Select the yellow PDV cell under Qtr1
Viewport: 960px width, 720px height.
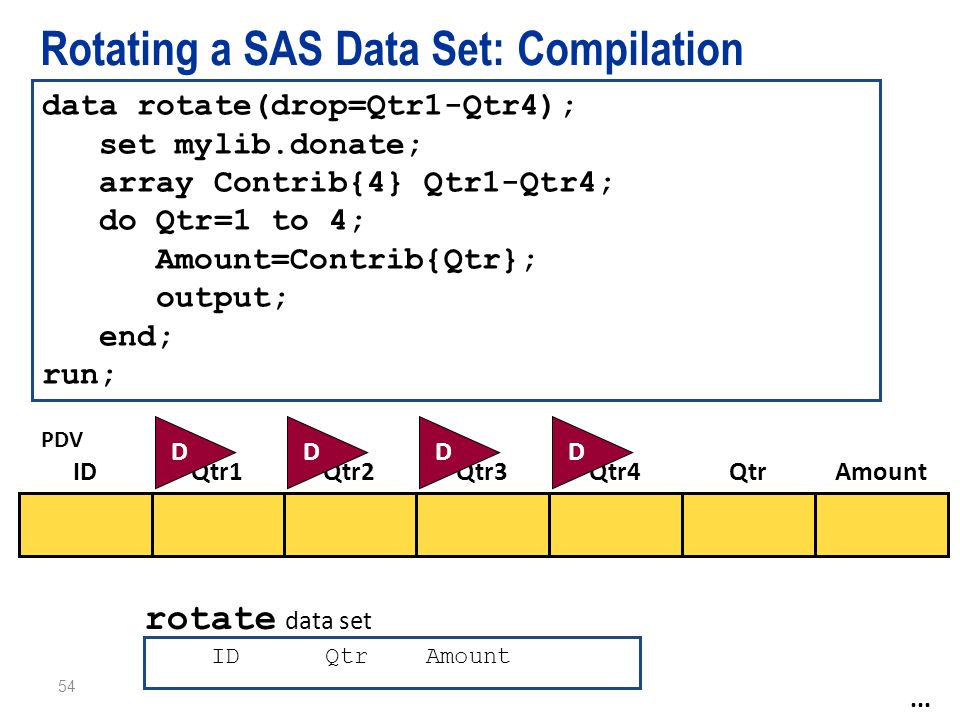pos(219,525)
